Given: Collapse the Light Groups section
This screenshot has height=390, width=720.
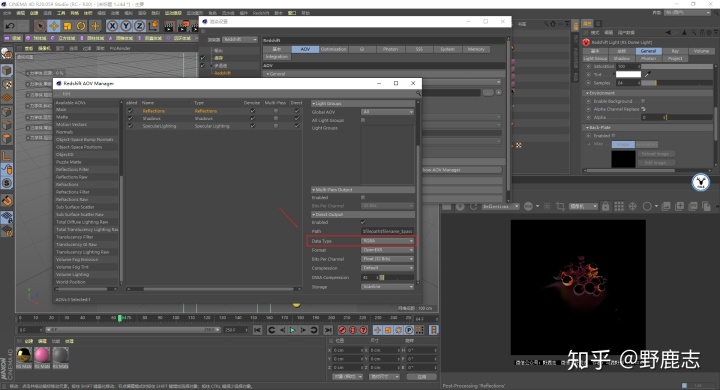Looking at the screenshot, I should 363,103.
